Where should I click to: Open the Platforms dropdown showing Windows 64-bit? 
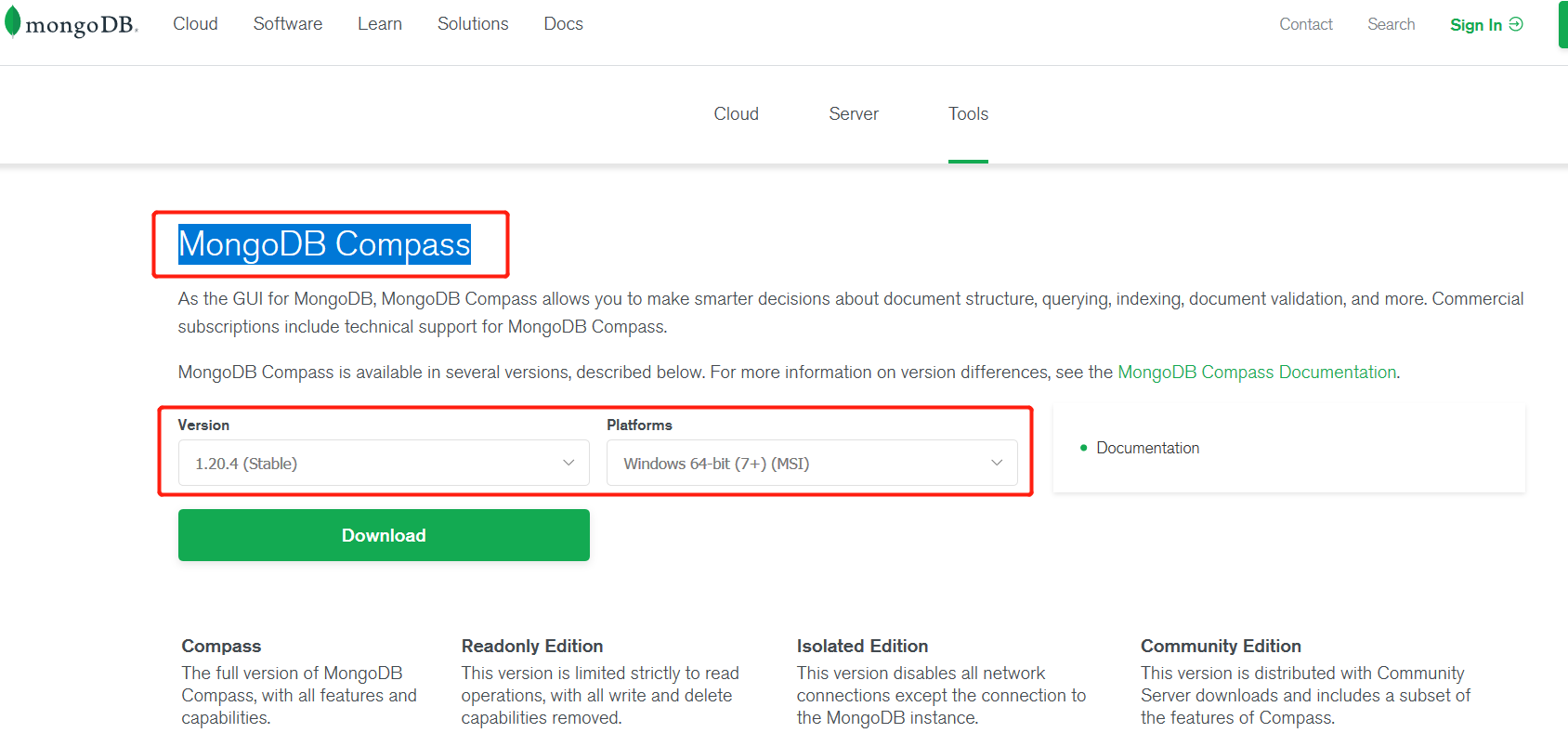click(812, 463)
